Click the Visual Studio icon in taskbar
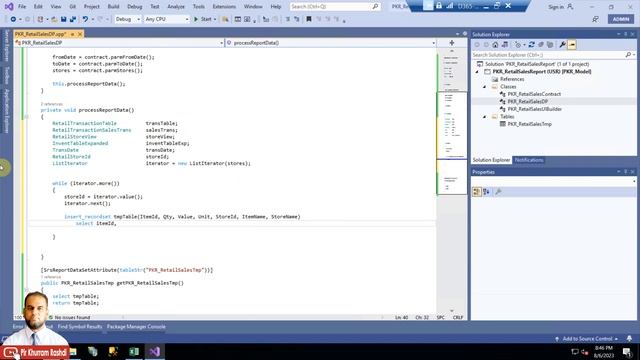The height and width of the screenshot is (360, 640). click(154, 351)
